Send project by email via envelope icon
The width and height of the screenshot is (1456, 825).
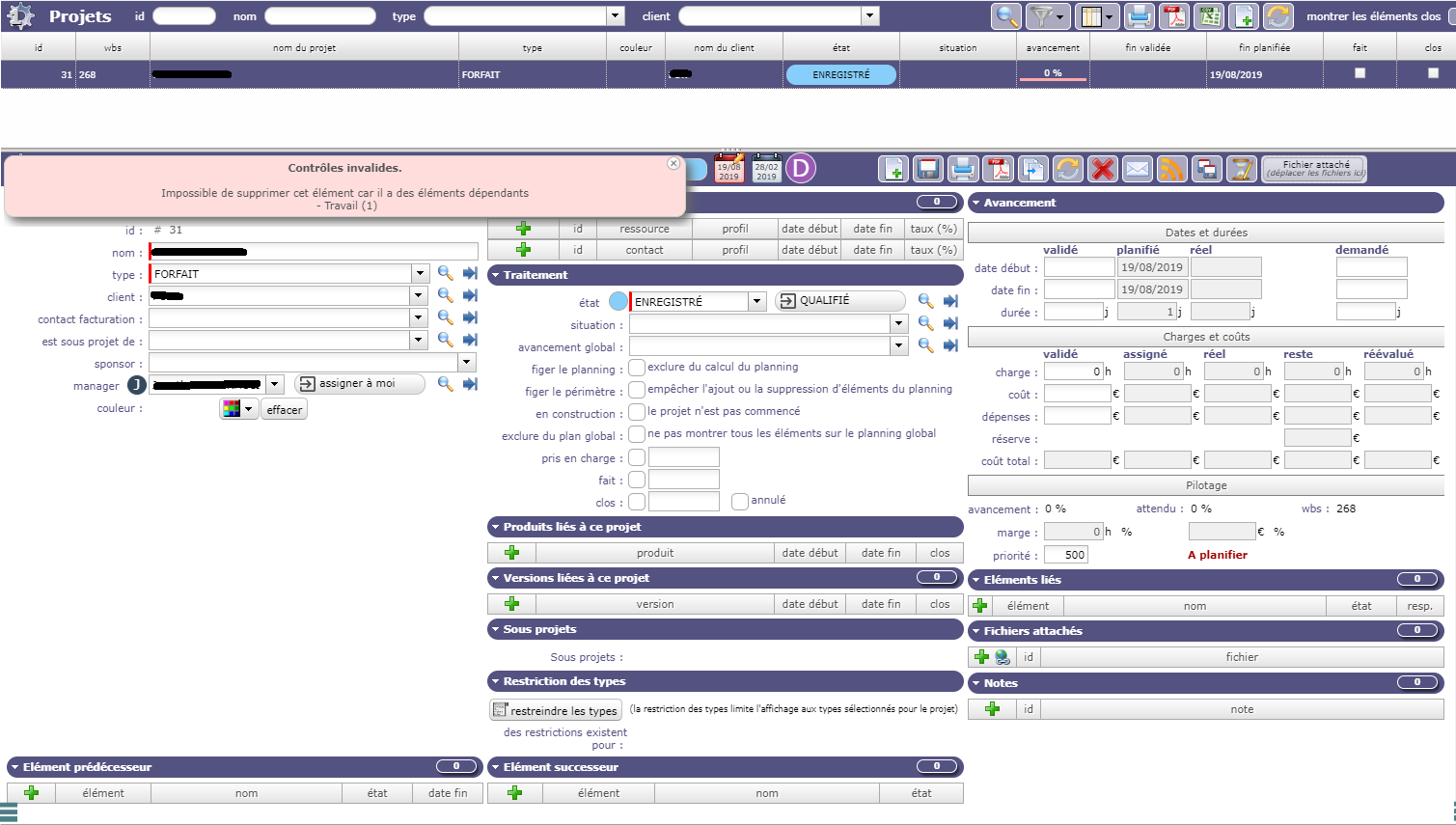click(1138, 169)
